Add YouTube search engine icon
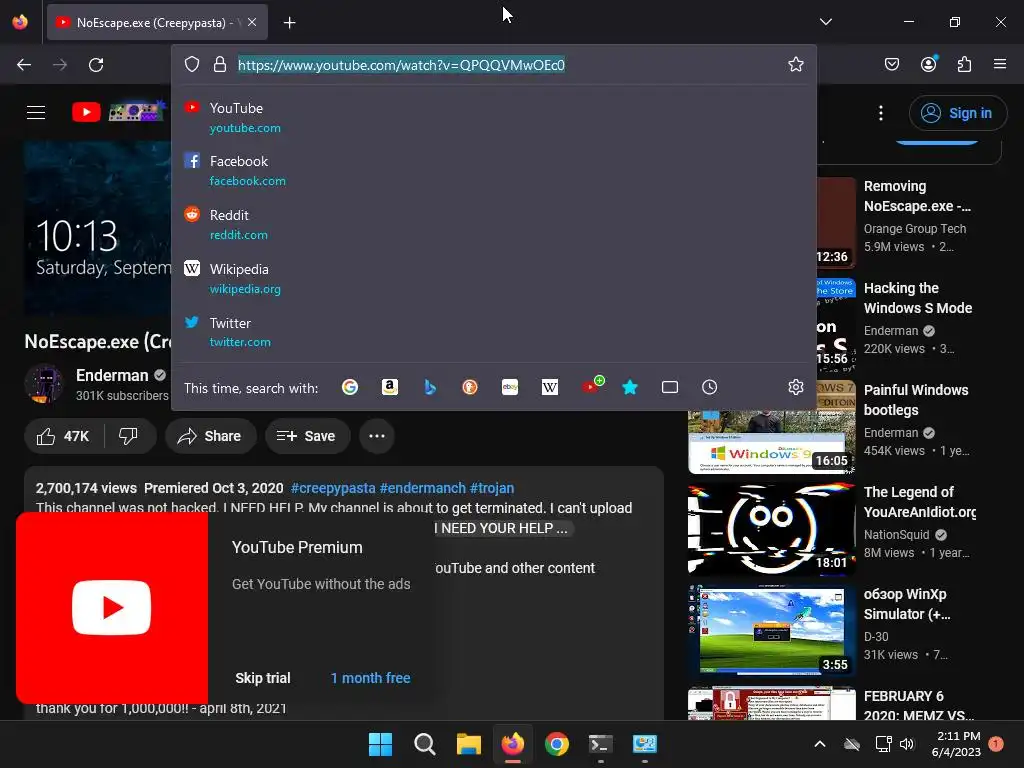 [593, 385]
